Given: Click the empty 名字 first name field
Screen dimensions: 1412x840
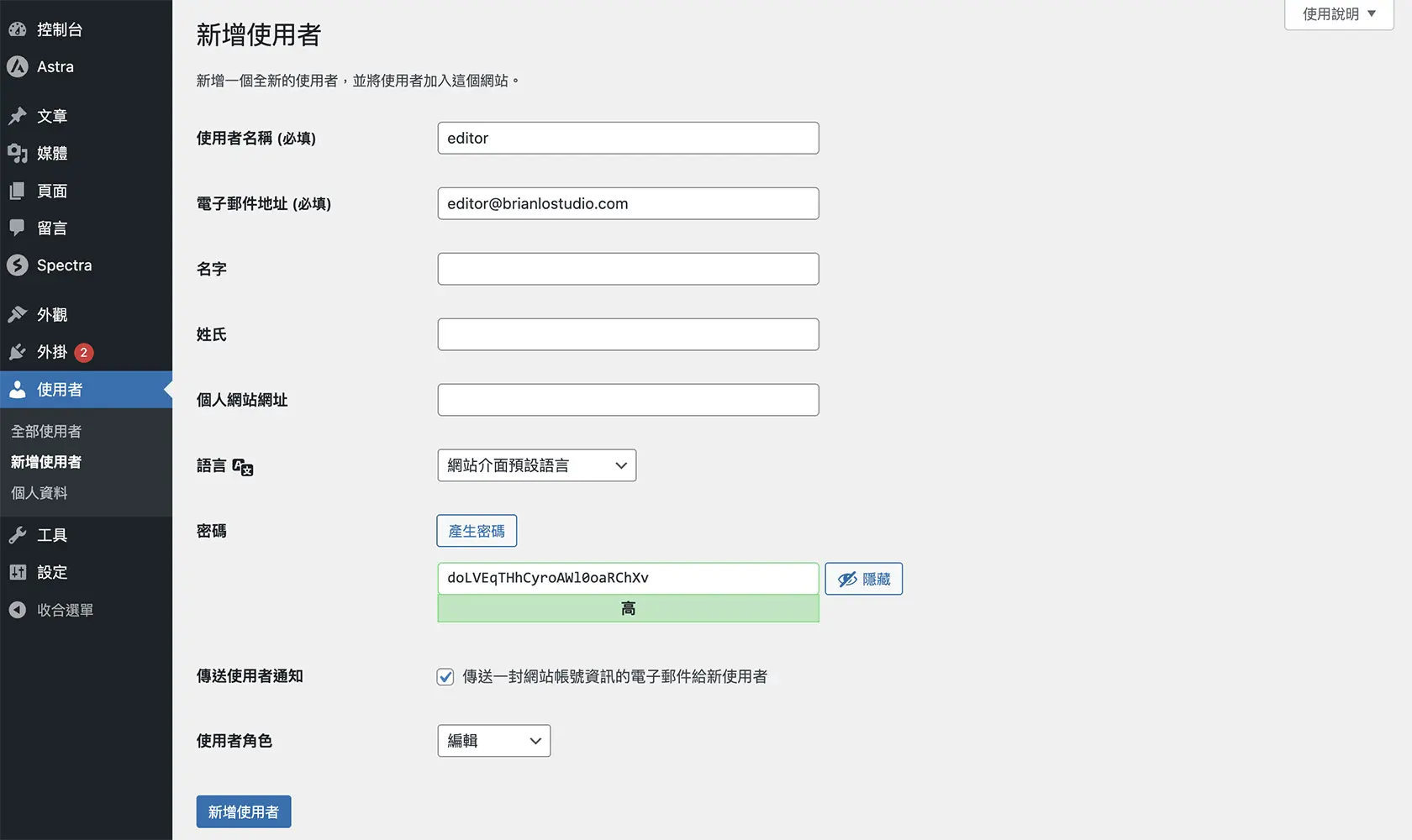Looking at the screenshot, I should tap(628, 269).
